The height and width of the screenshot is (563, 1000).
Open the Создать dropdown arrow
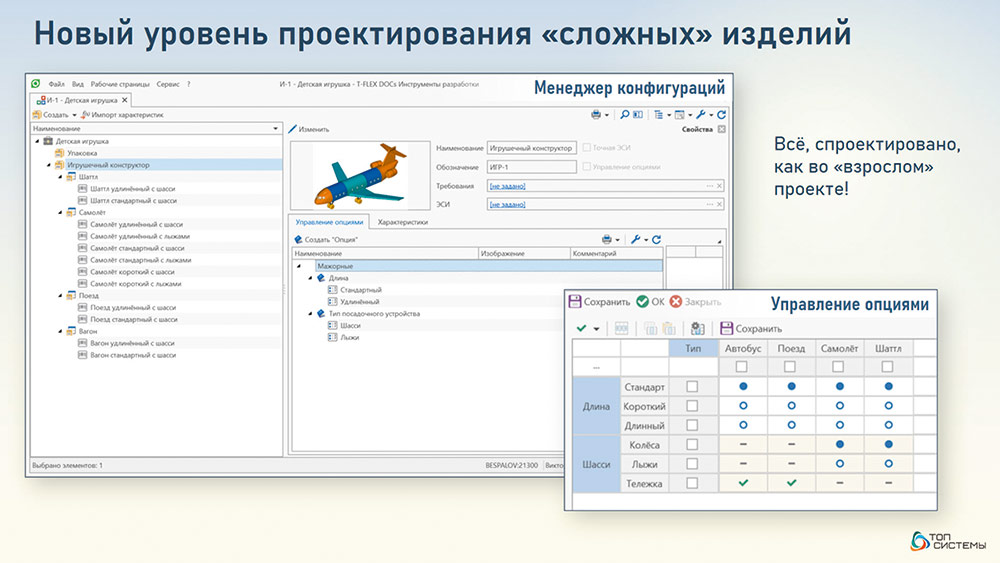(74, 115)
